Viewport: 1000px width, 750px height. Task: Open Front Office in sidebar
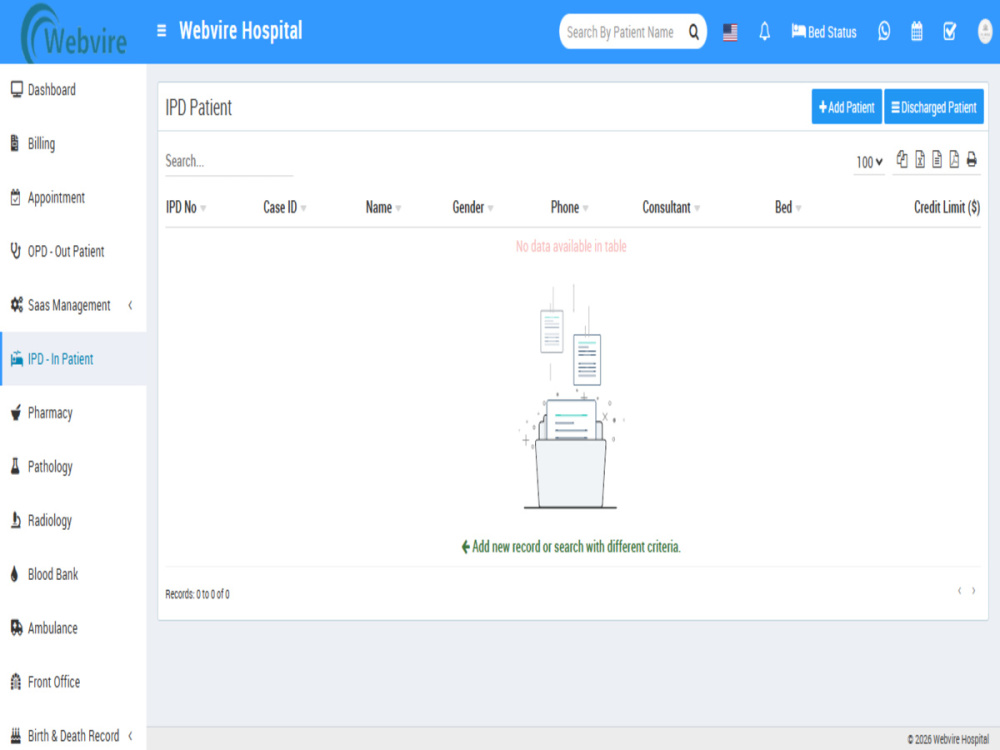click(x=73, y=682)
